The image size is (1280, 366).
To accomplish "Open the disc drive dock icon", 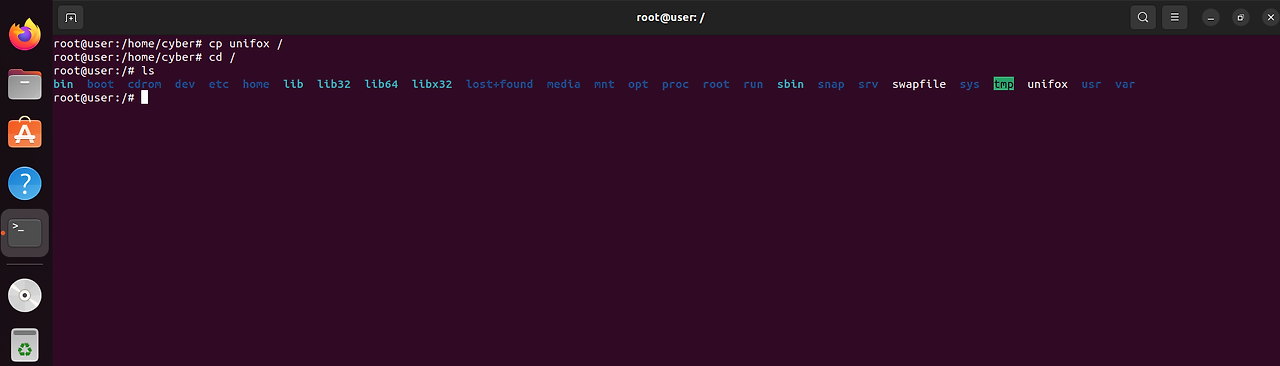I will pyautogui.click(x=25, y=296).
